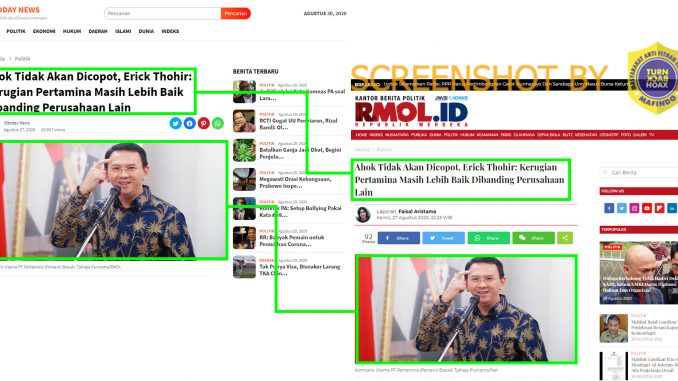Viewport: 678px width, 381px height.
Task: Click author avatar beside Faisal Aristama
Action: tap(363, 214)
